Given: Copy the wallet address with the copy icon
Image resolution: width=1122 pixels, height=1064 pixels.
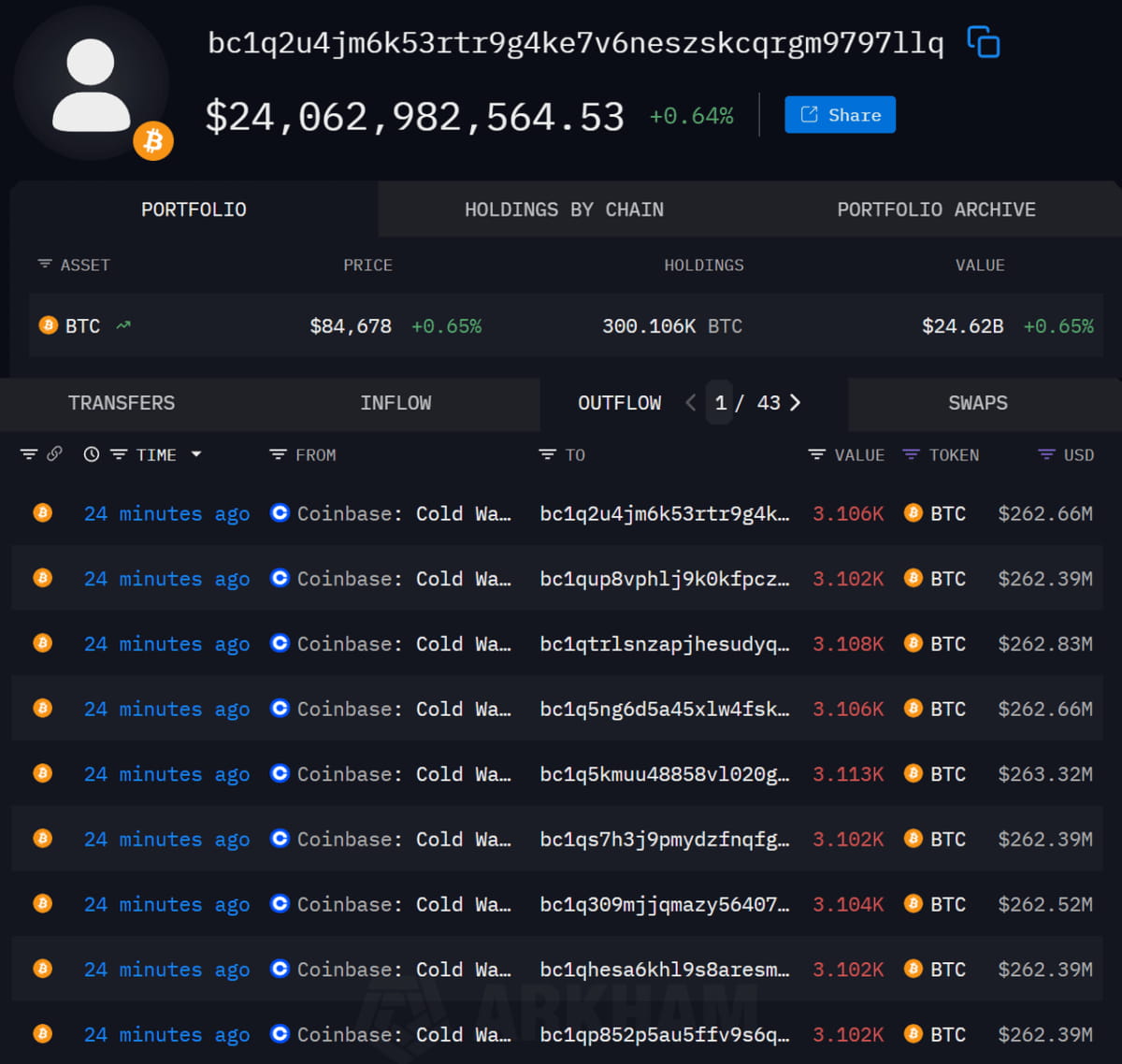Looking at the screenshot, I should pyautogui.click(x=983, y=42).
